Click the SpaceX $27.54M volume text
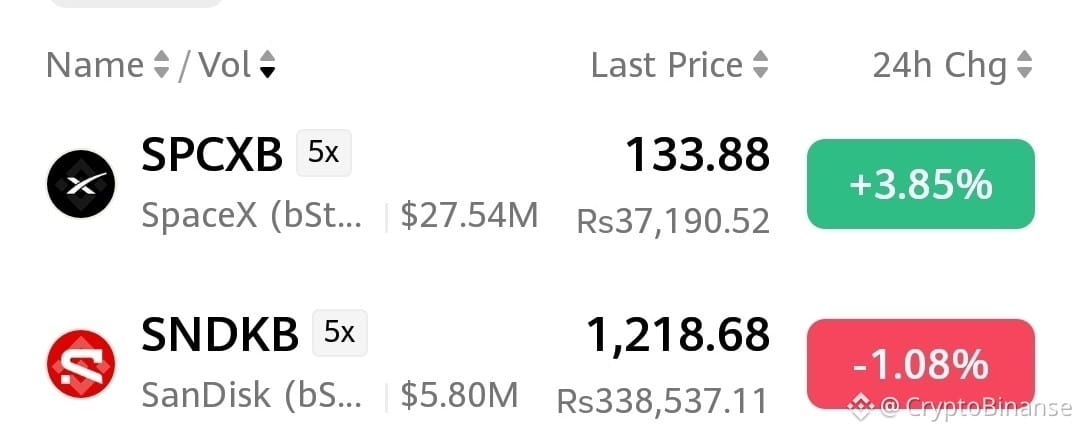 469,216
